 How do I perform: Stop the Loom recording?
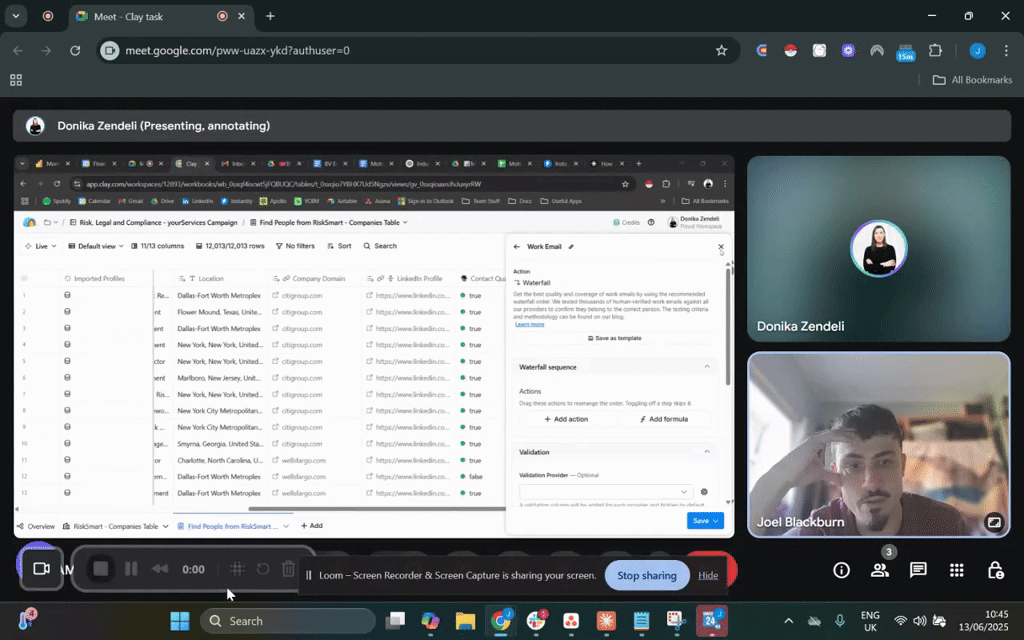[100, 569]
